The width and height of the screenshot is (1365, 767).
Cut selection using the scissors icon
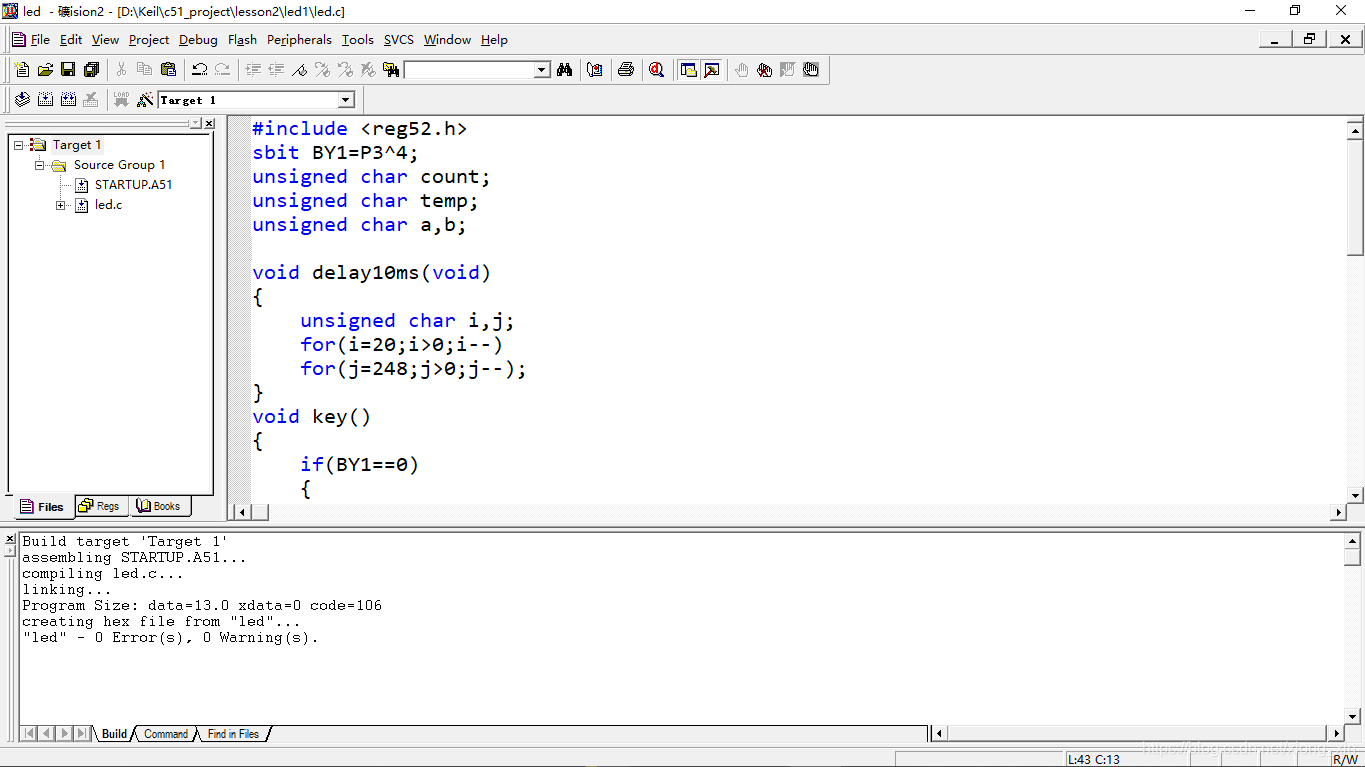121,70
